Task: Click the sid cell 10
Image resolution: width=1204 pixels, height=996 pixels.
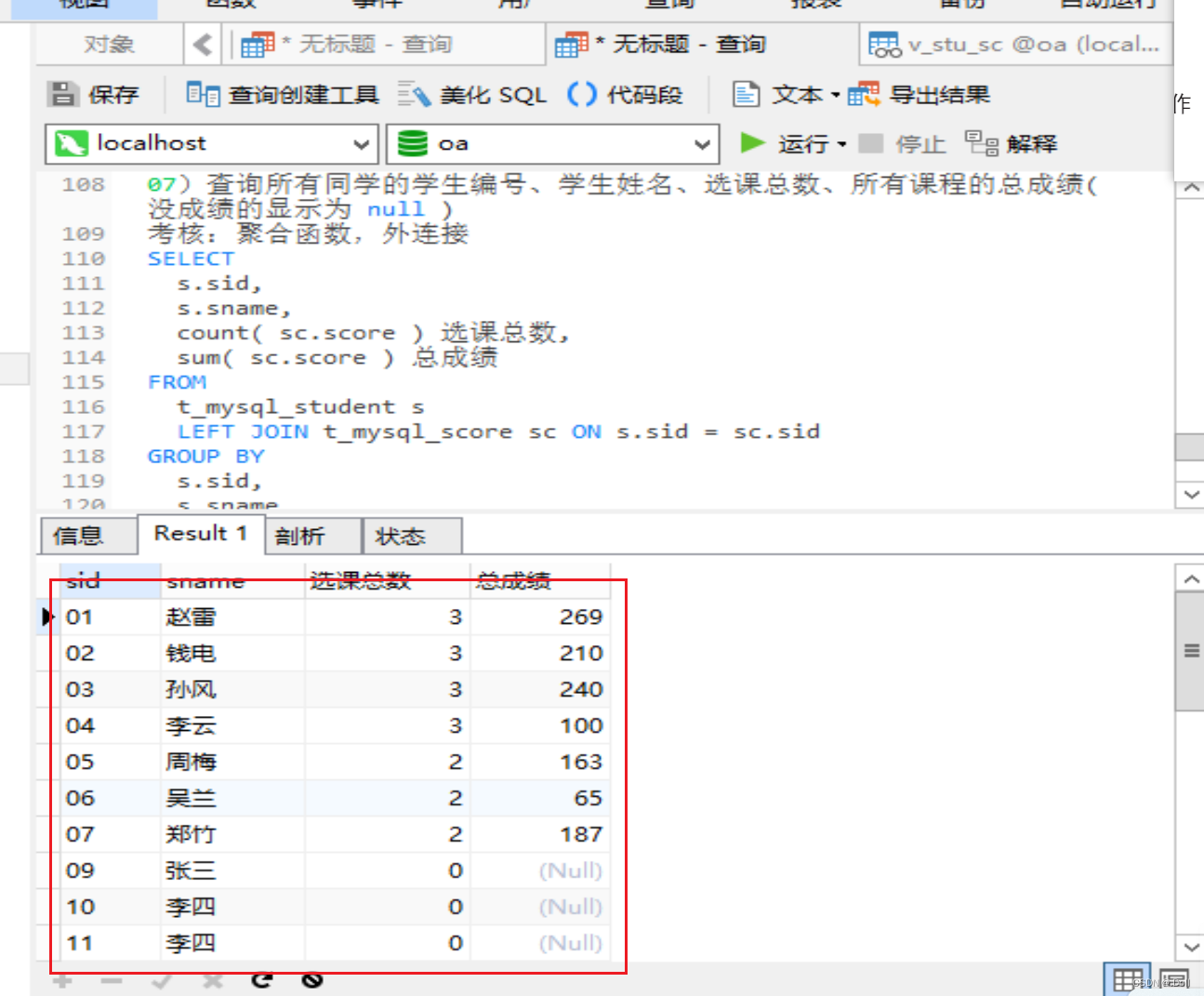Action: (x=110, y=907)
